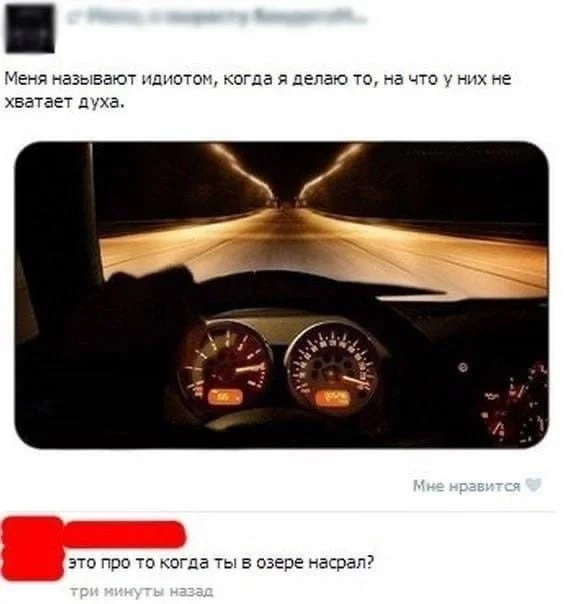Click the heart icon beside Мне нравится
The height and width of the screenshot is (604, 586).
pos(534,485)
